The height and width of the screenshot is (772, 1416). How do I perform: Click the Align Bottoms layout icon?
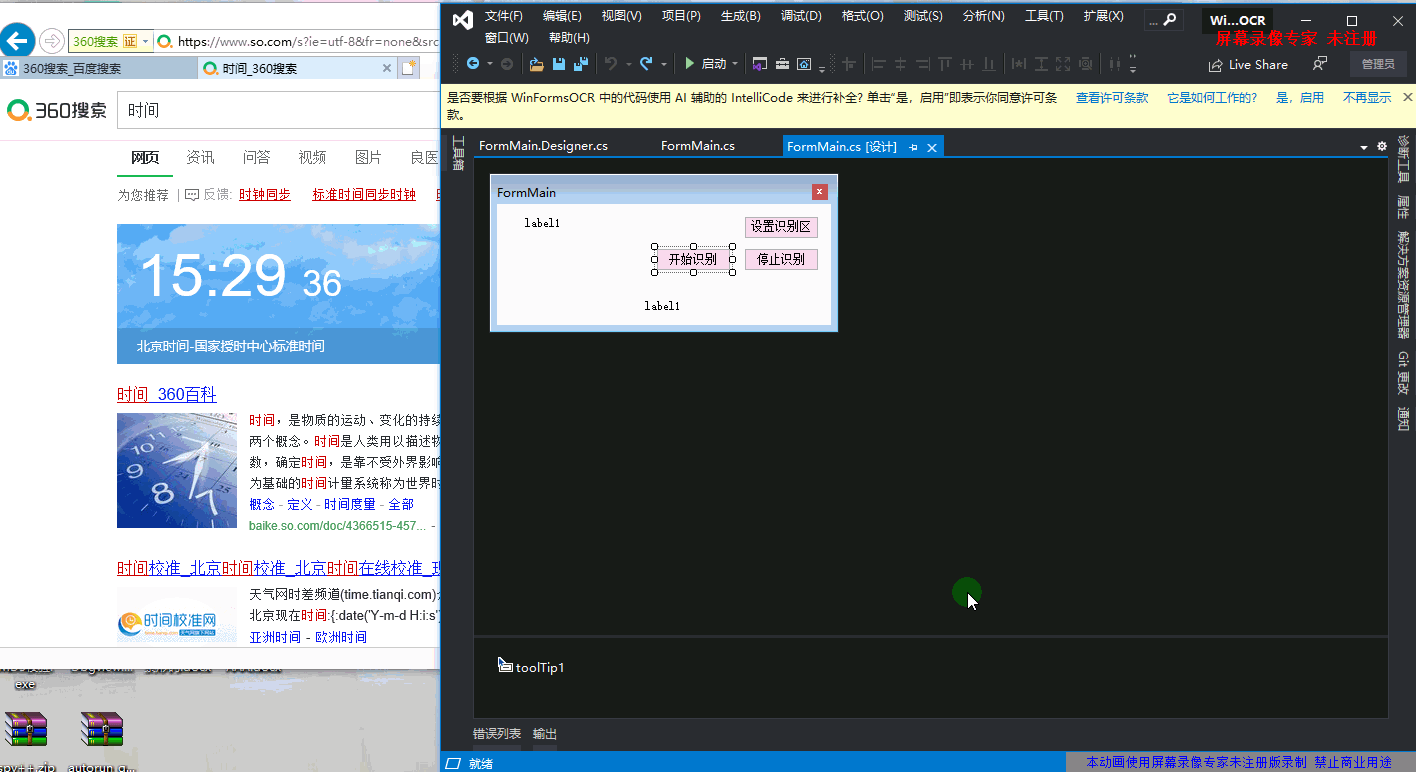(989, 64)
